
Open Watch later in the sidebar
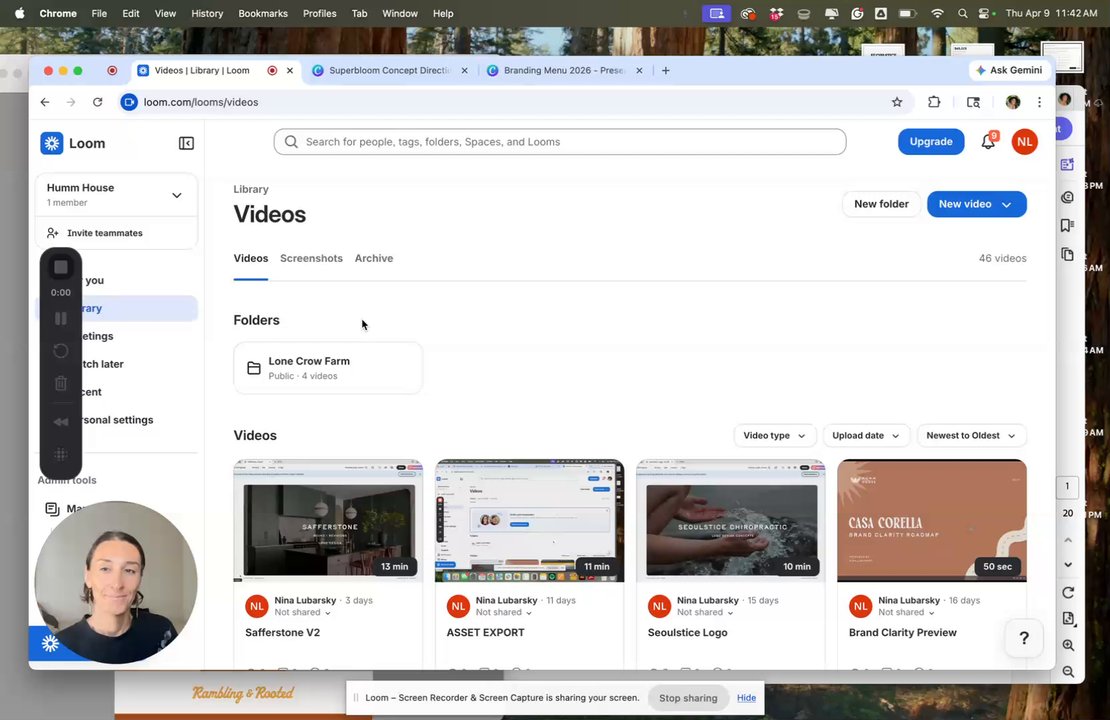[103, 364]
